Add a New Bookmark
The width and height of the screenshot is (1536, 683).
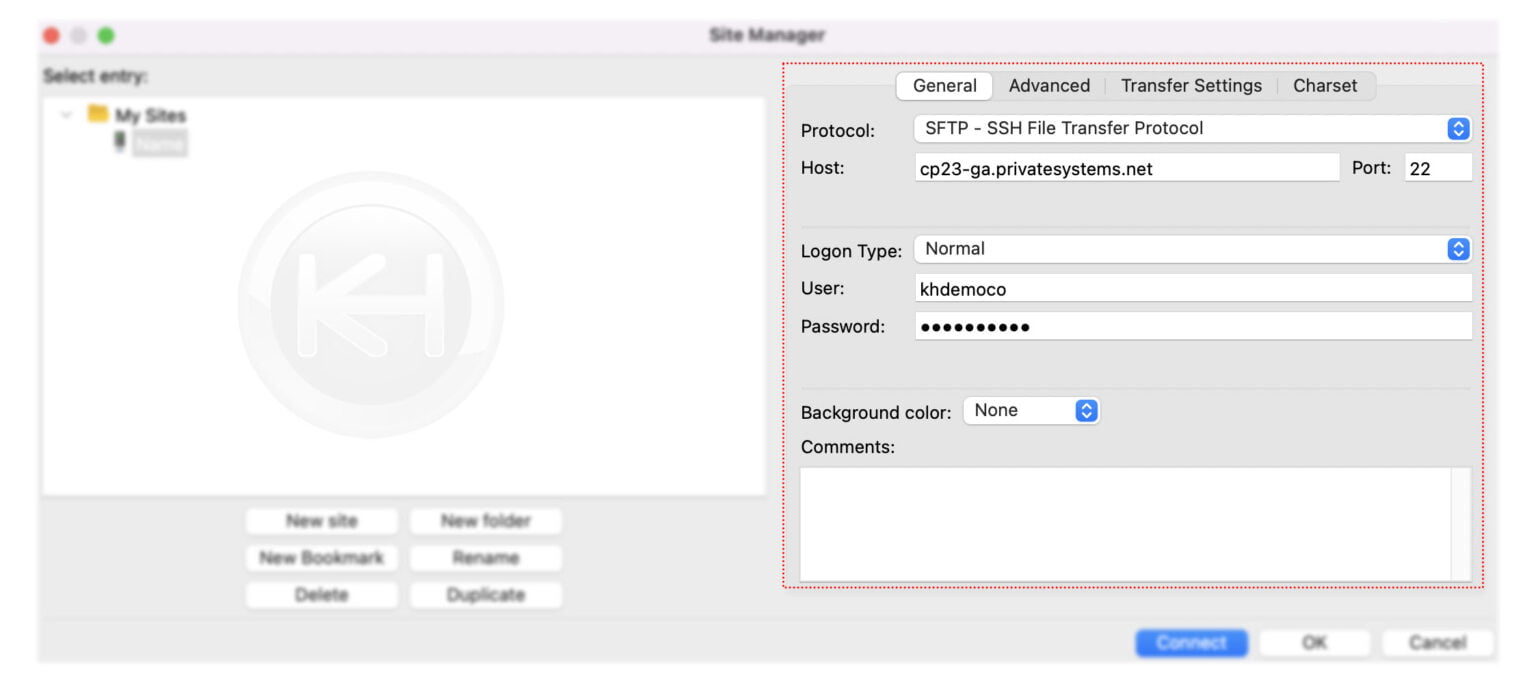(x=321, y=558)
